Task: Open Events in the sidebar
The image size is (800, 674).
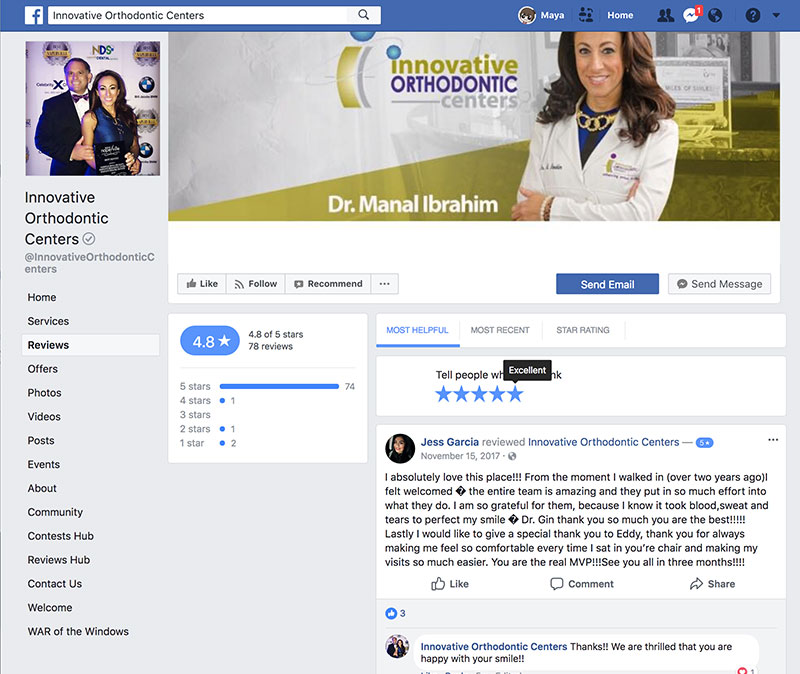Action: [43, 464]
